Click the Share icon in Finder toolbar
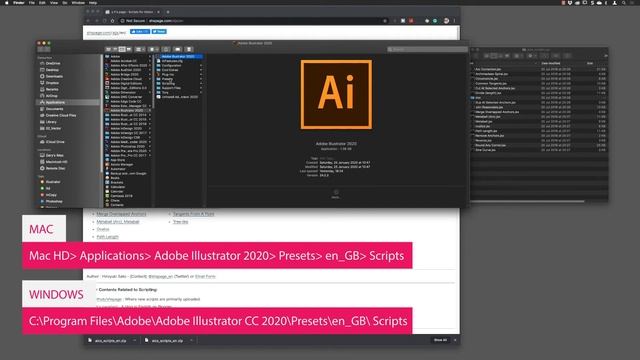 (166, 49)
